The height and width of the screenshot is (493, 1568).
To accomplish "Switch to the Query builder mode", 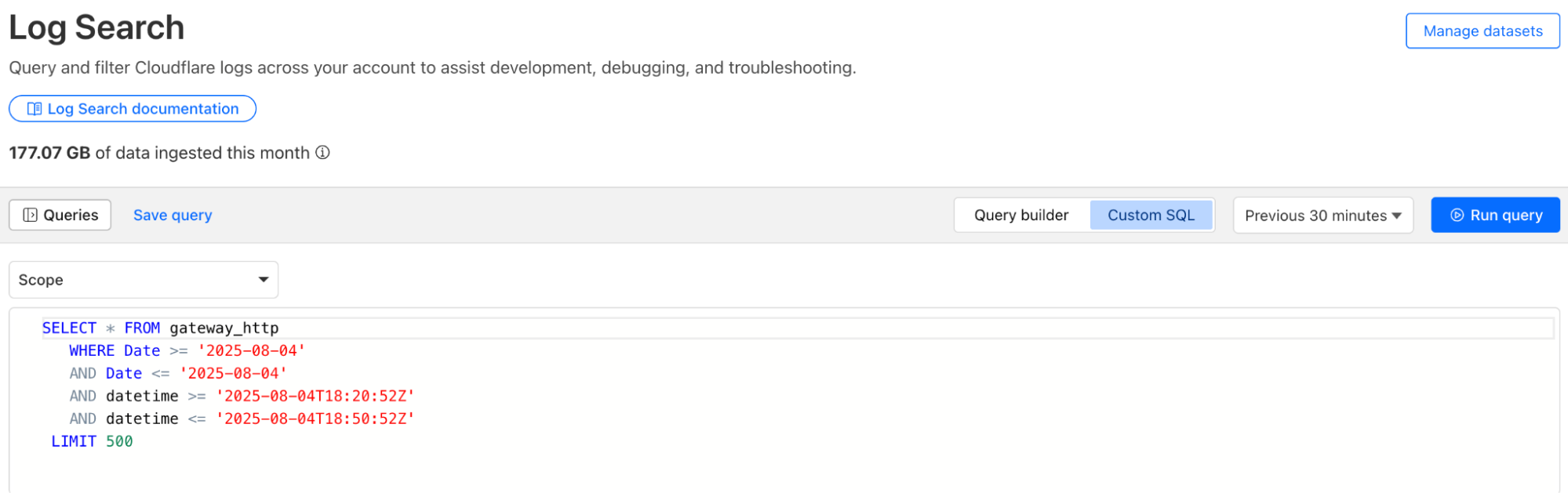I will pyautogui.click(x=1020, y=215).
